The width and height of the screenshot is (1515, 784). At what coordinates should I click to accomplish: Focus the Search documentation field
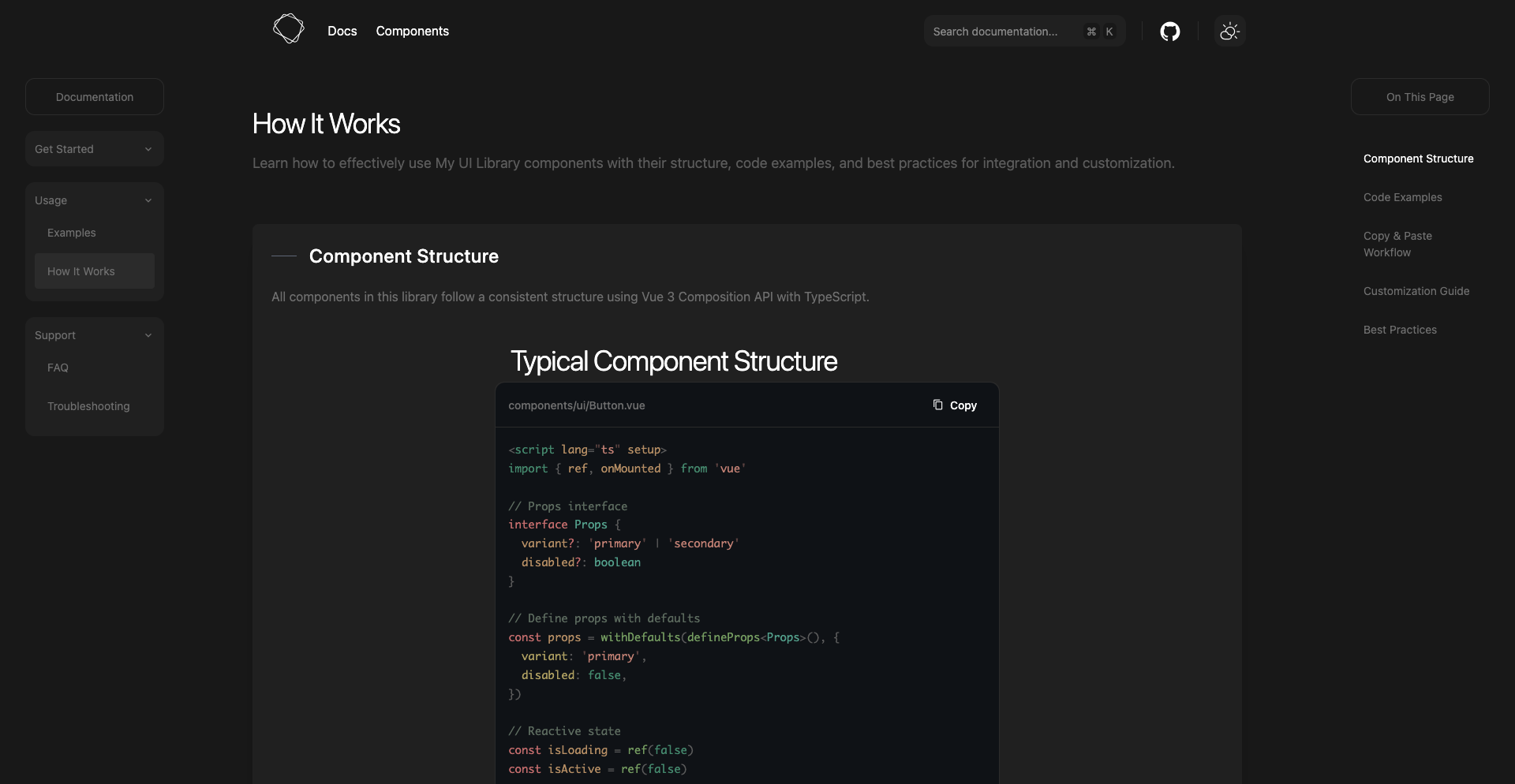click(x=1024, y=32)
